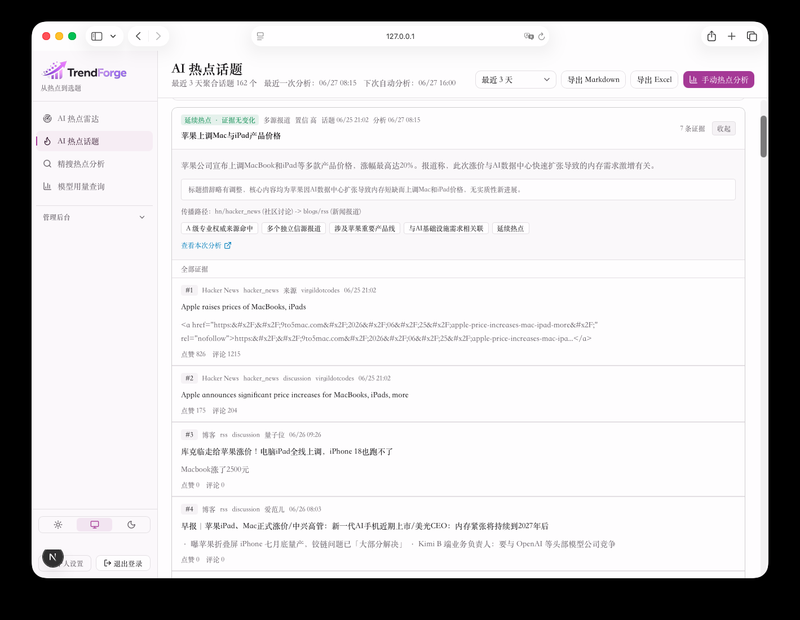Go back in browser history
This screenshot has width=800, height=620.
[x=138, y=36]
